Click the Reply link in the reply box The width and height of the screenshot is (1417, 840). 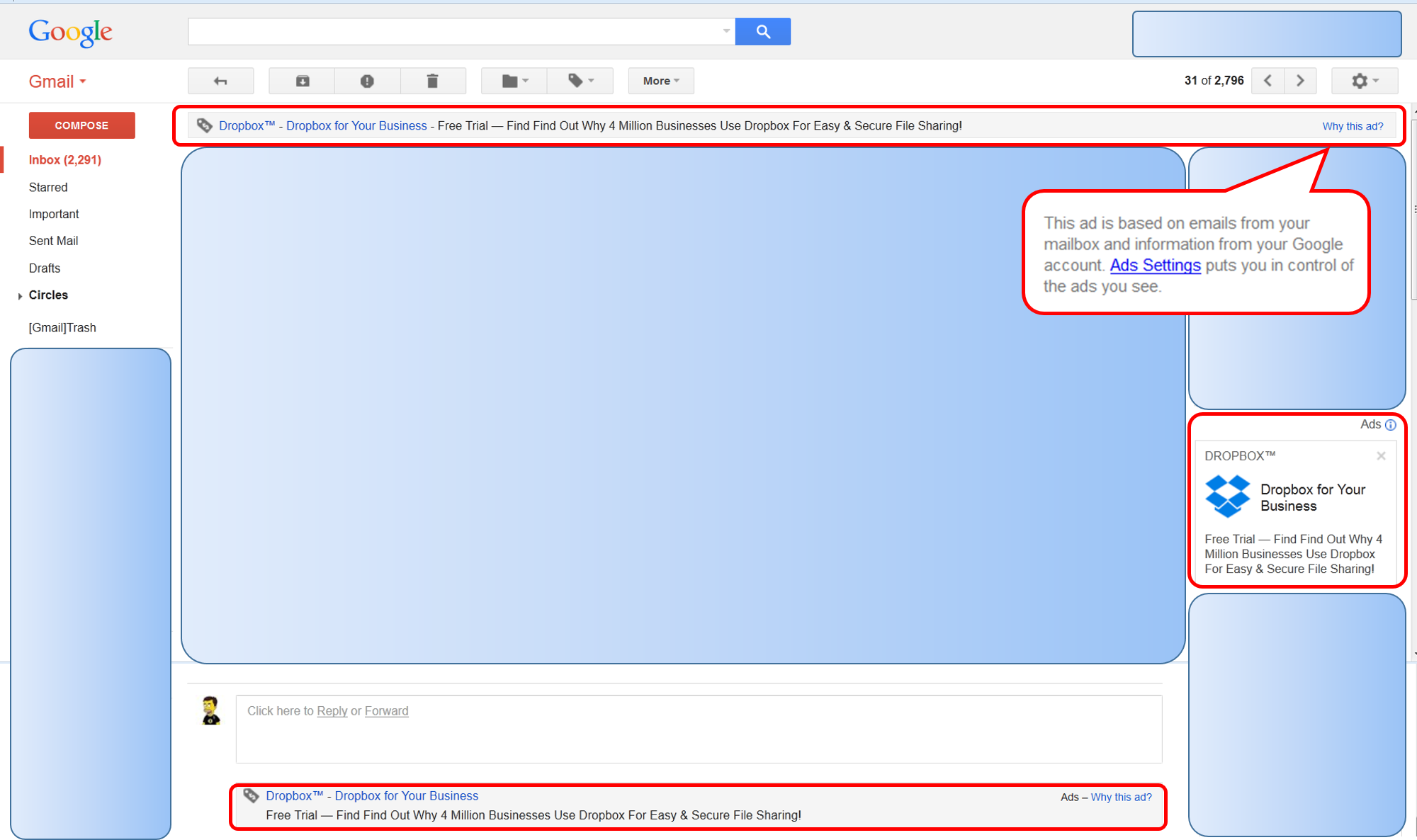pos(332,710)
